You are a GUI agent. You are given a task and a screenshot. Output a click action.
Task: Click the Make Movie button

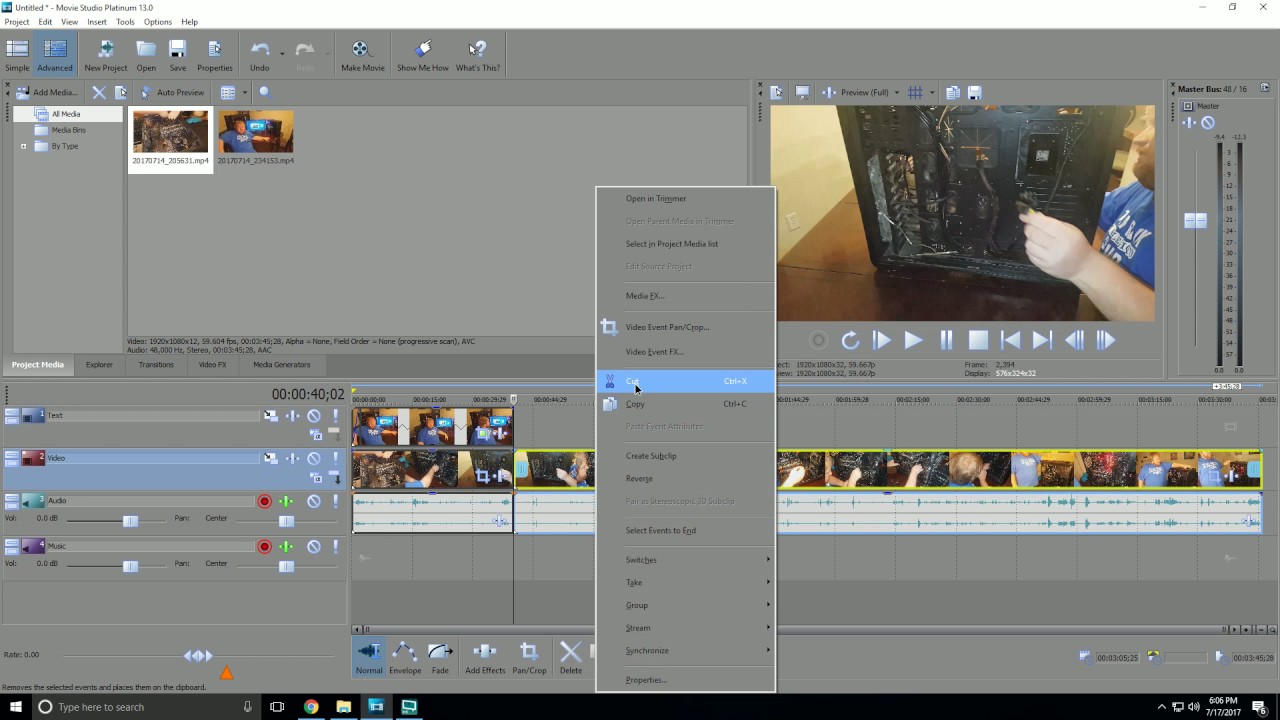coord(362,55)
